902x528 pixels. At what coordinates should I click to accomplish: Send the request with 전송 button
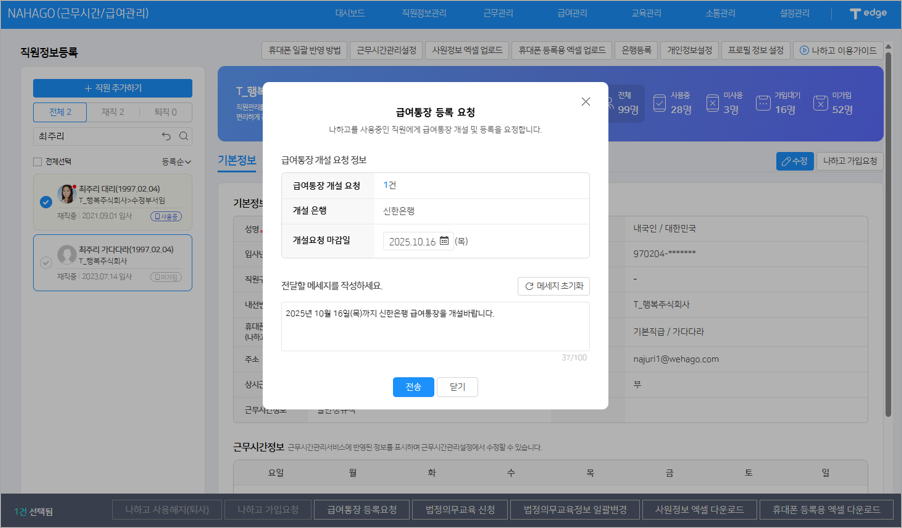click(413, 387)
